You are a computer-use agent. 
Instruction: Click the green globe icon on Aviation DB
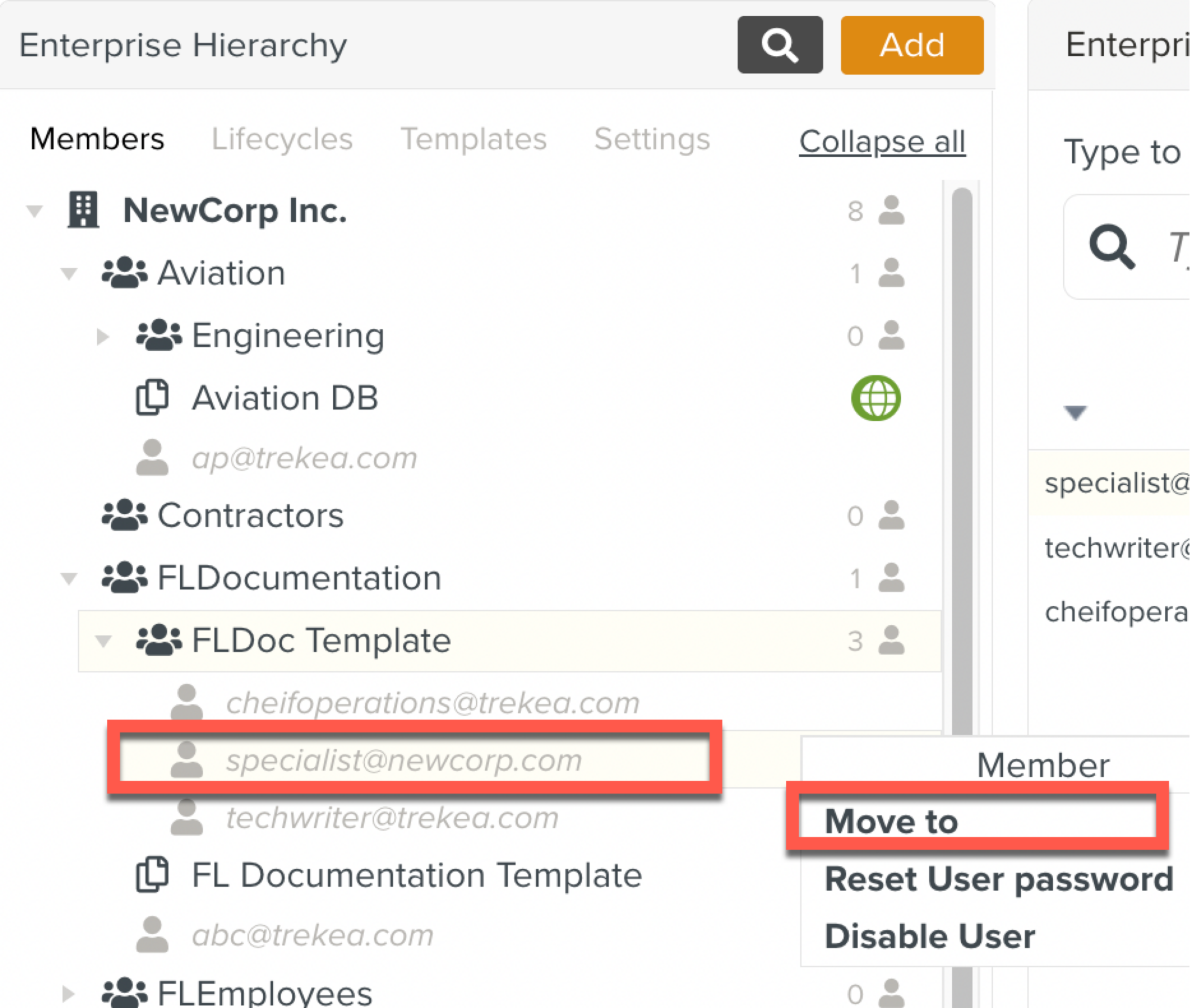tap(875, 397)
